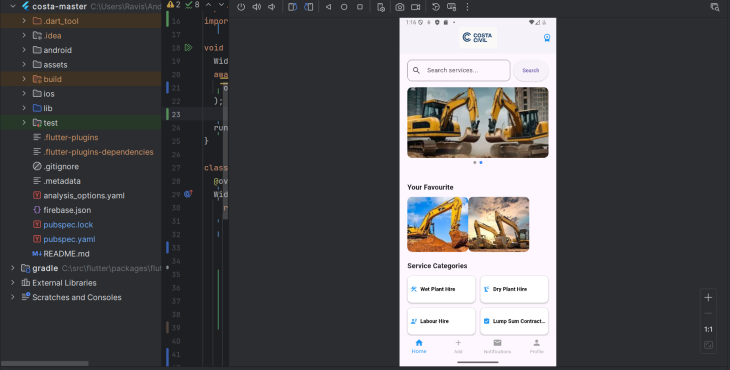Click the override gutter icon at line 29
The height and width of the screenshot is (370, 730).
click(x=188, y=194)
